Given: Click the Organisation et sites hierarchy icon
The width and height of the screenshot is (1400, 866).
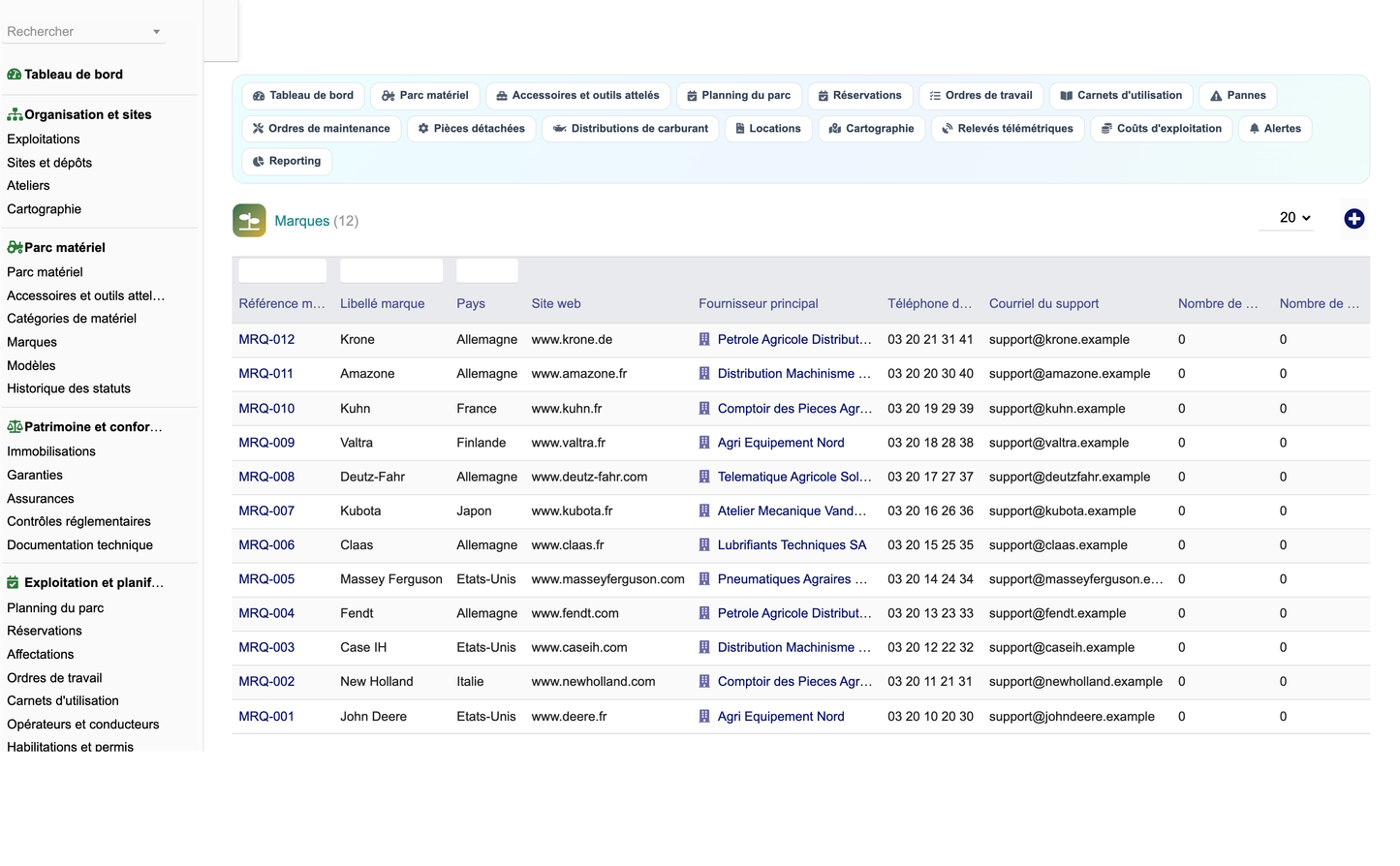Looking at the screenshot, I should [15, 114].
